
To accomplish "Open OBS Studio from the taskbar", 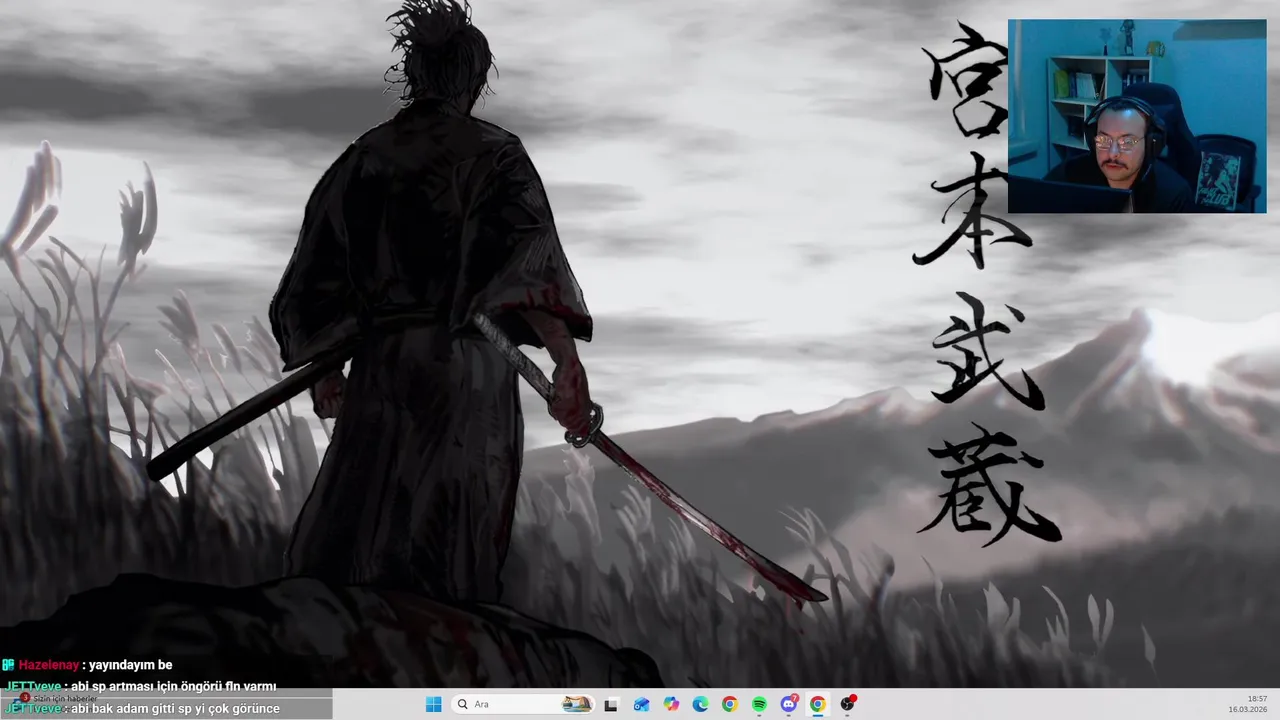I will click(848, 704).
